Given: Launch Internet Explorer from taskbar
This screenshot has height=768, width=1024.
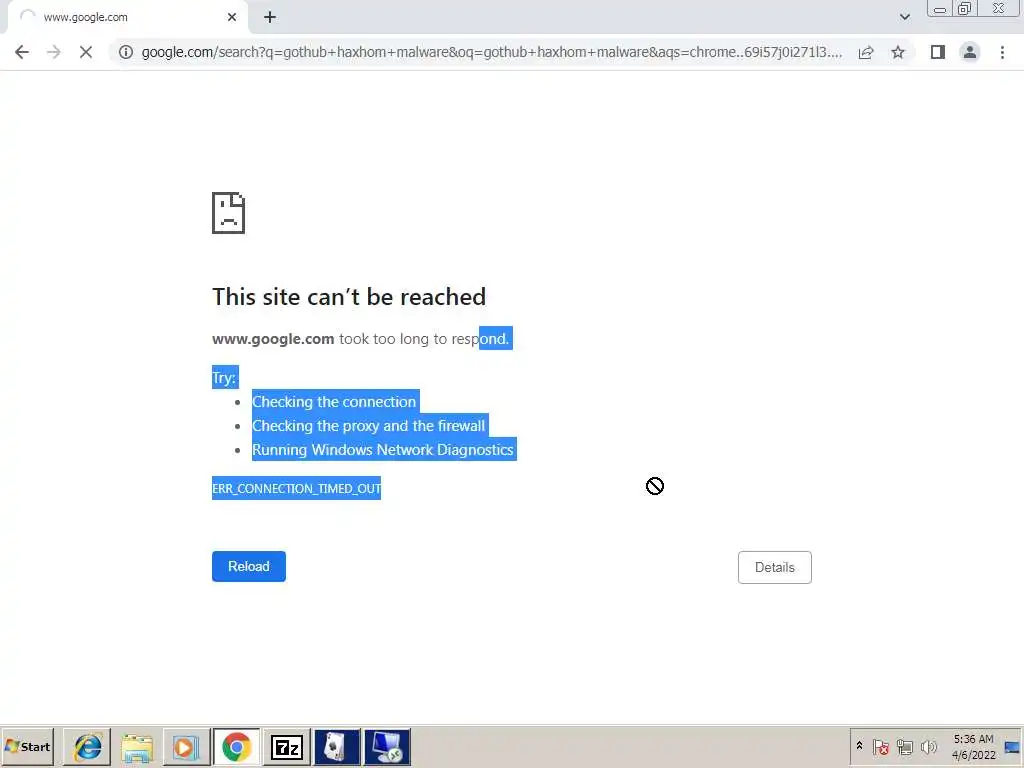Looking at the screenshot, I should (x=87, y=746).
